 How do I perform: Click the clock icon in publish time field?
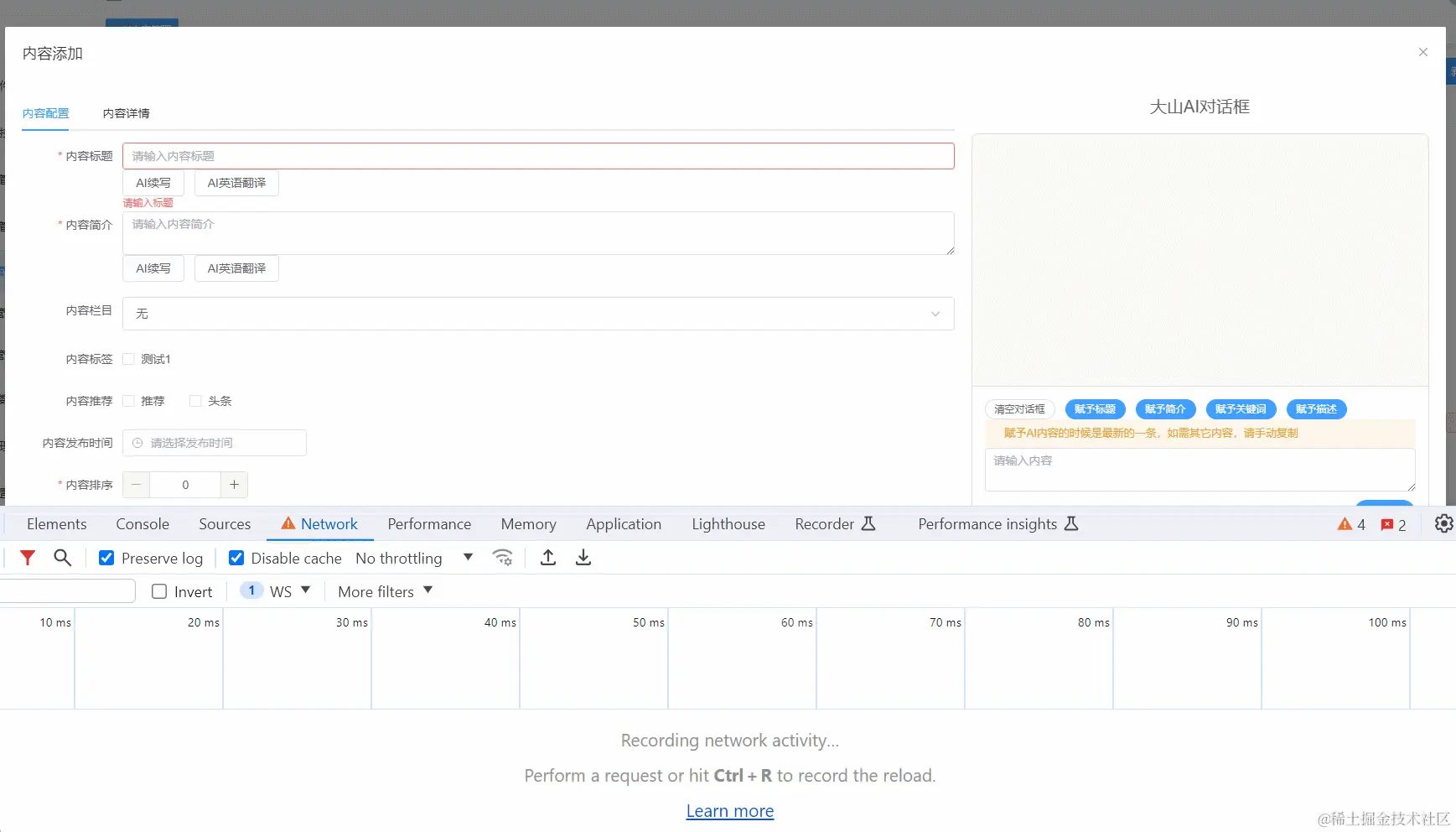point(137,443)
